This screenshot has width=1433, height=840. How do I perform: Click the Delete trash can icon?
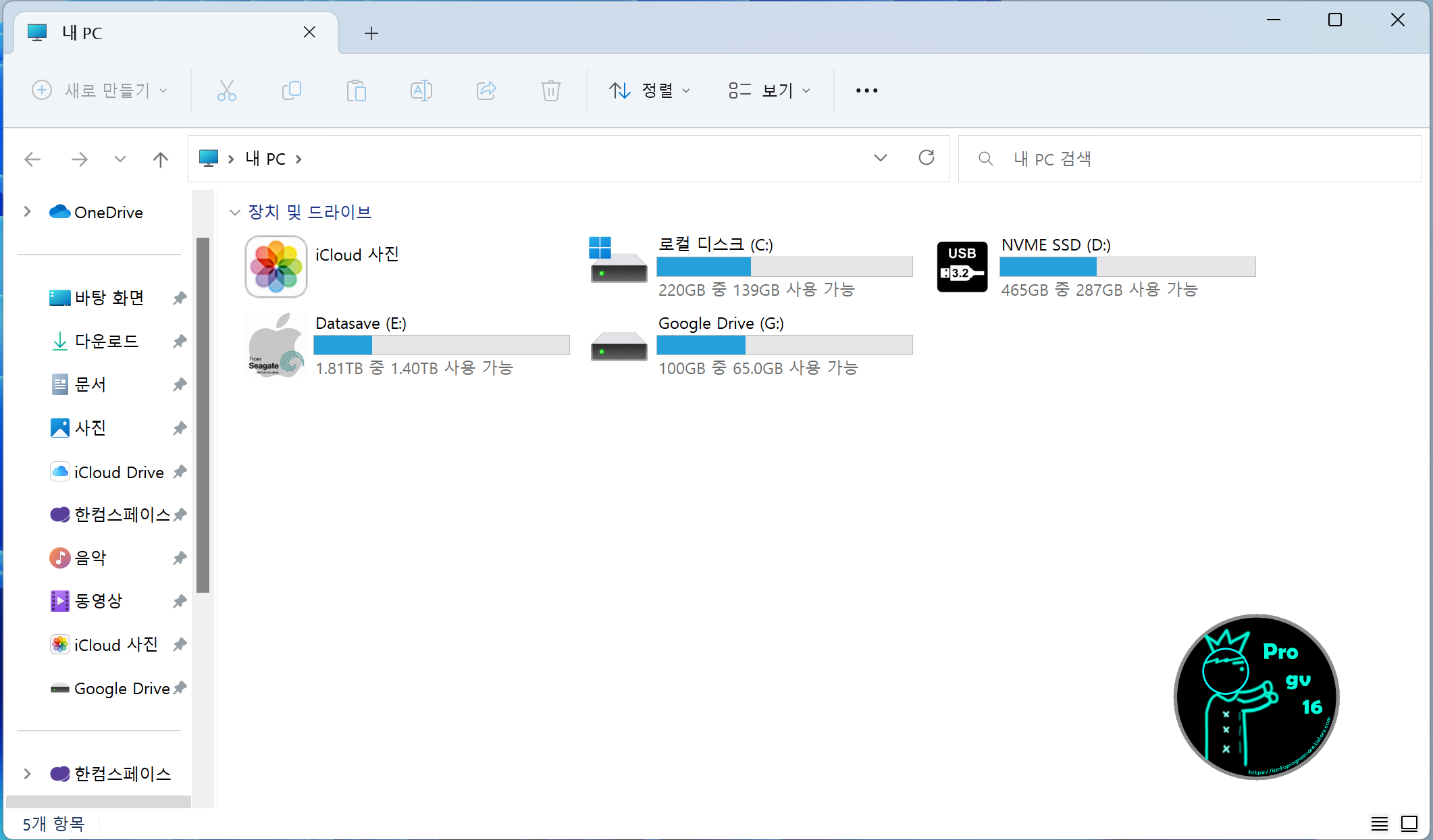pos(551,90)
